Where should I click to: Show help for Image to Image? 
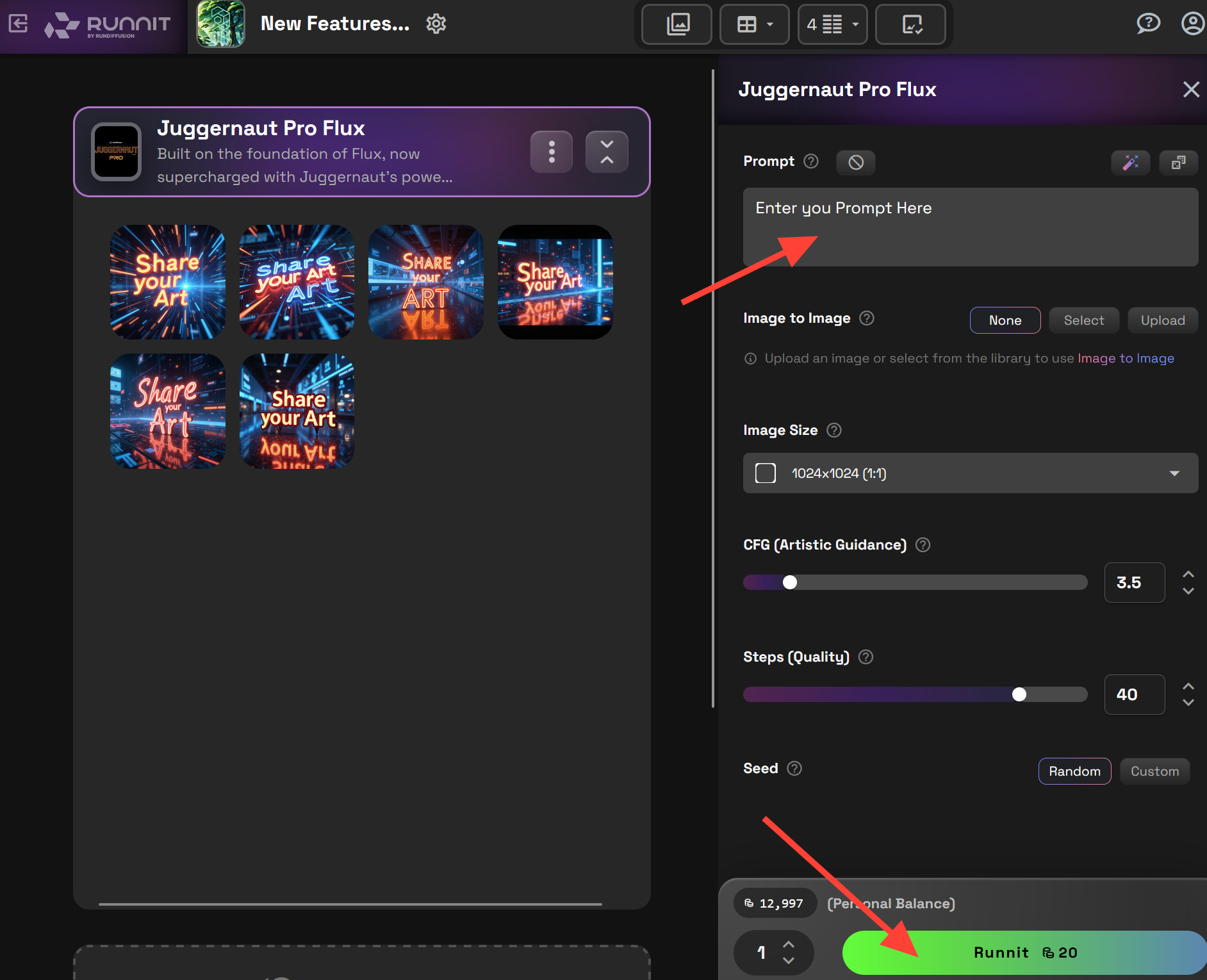pyautogui.click(x=867, y=318)
